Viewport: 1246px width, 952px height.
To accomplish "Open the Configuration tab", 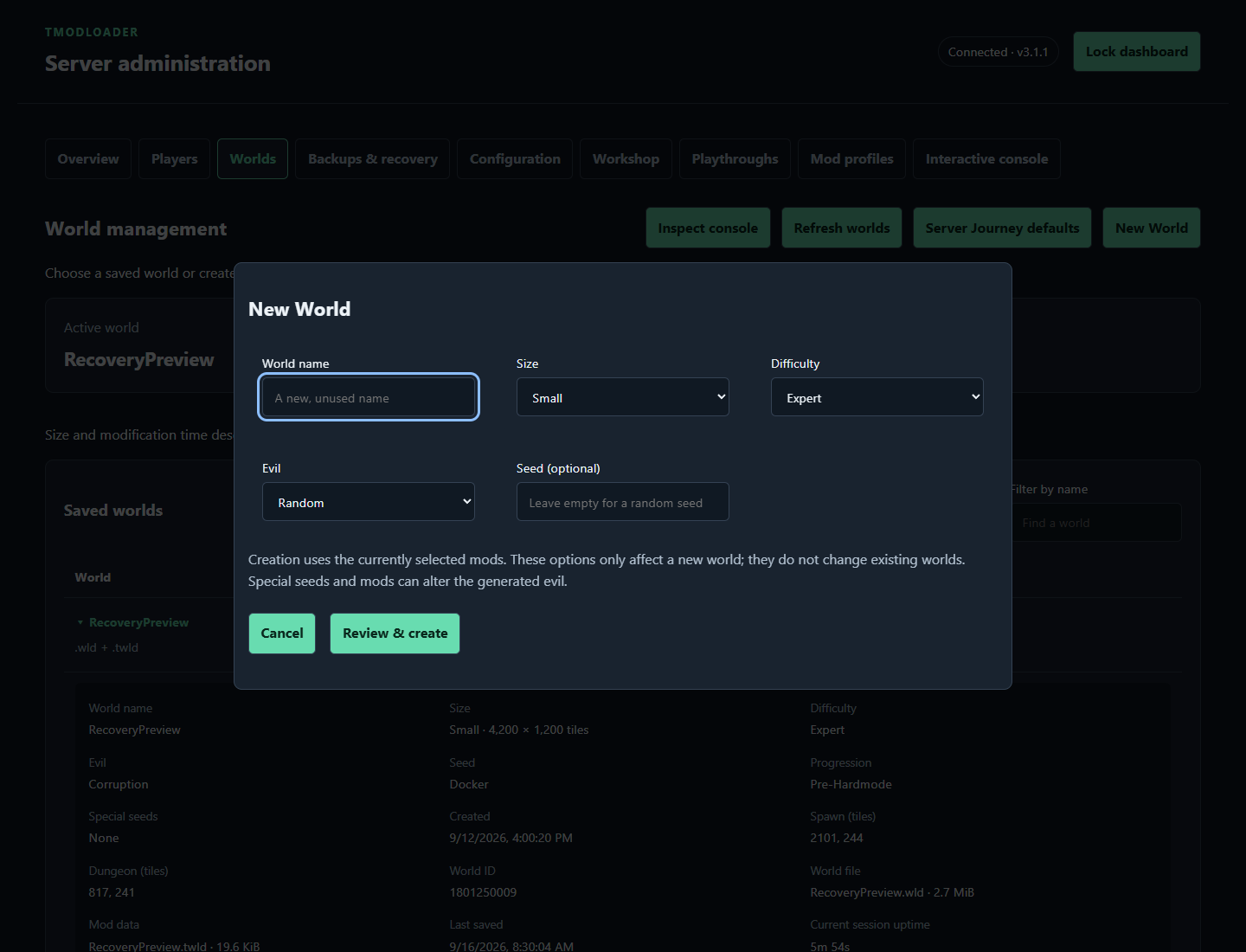I will point(515,158).
